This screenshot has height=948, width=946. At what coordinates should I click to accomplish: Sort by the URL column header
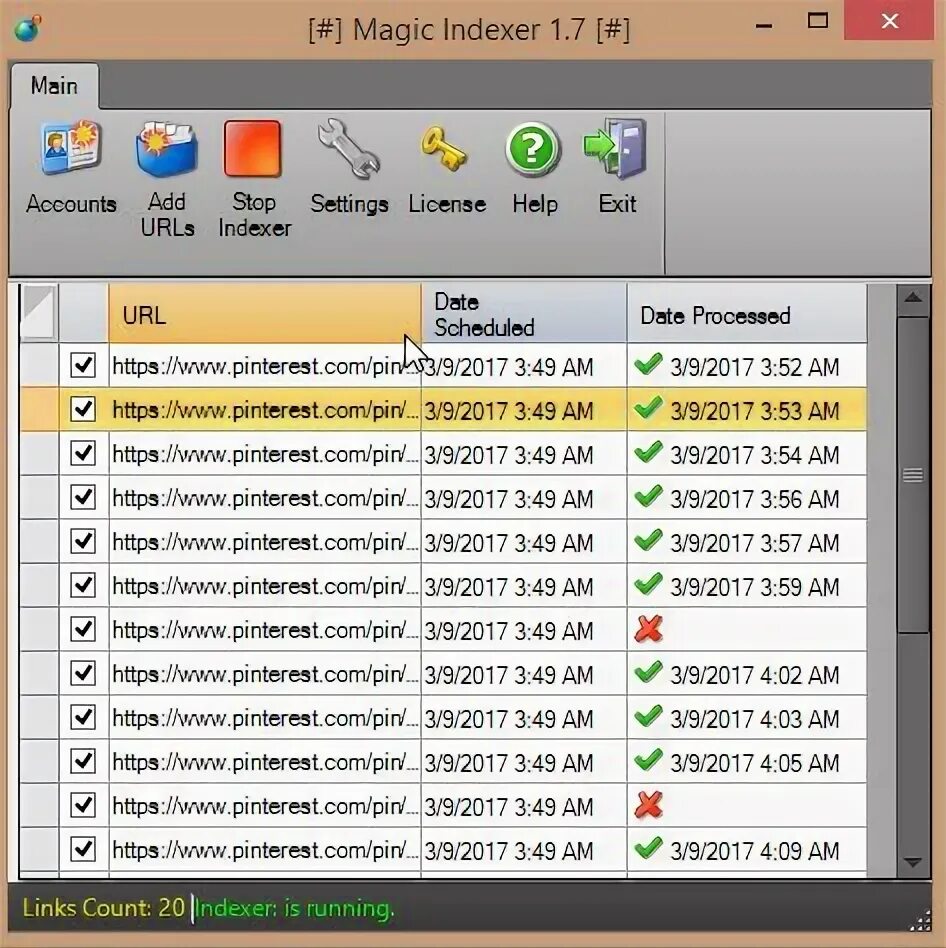200,314
